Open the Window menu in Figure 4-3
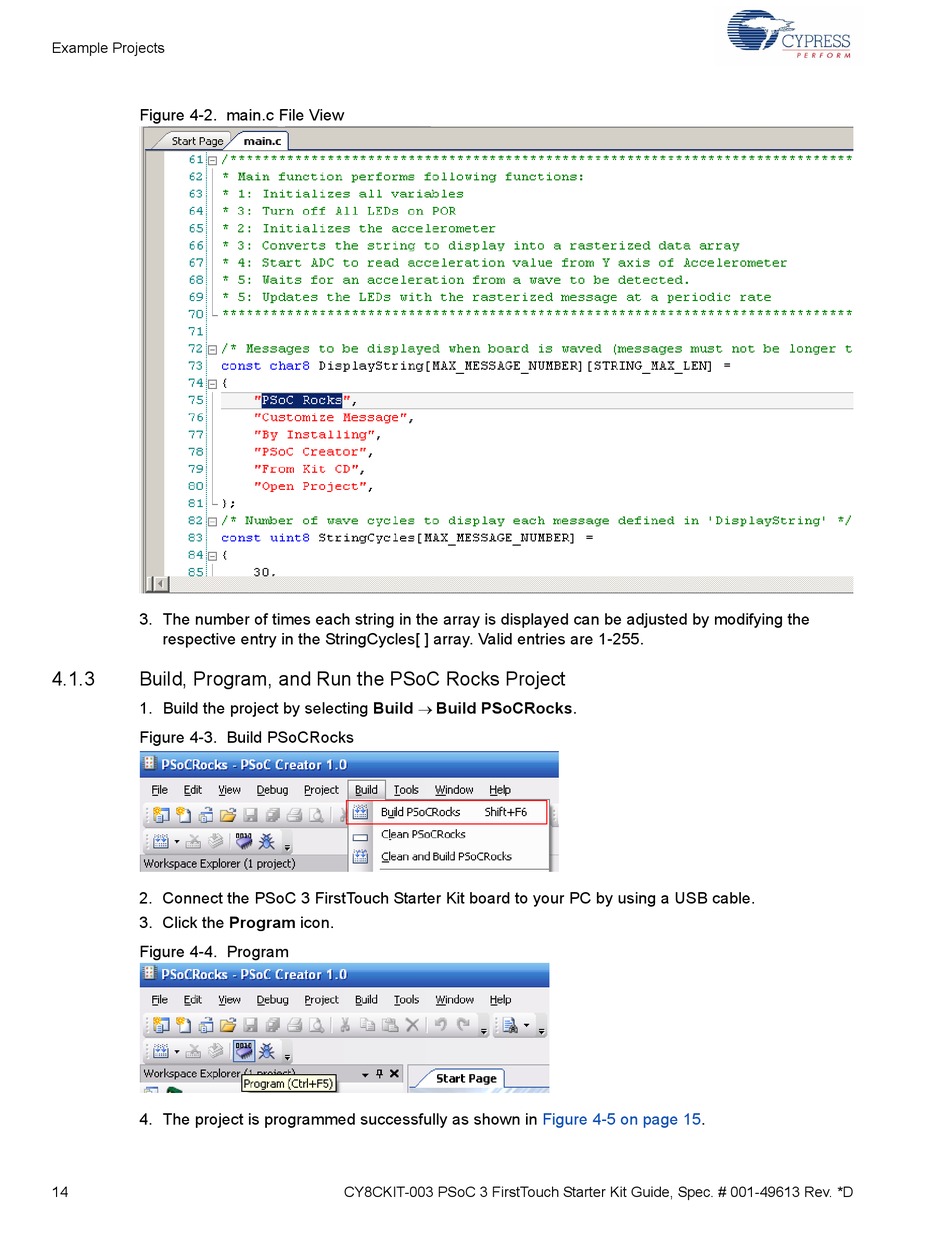 click(455, 790)
